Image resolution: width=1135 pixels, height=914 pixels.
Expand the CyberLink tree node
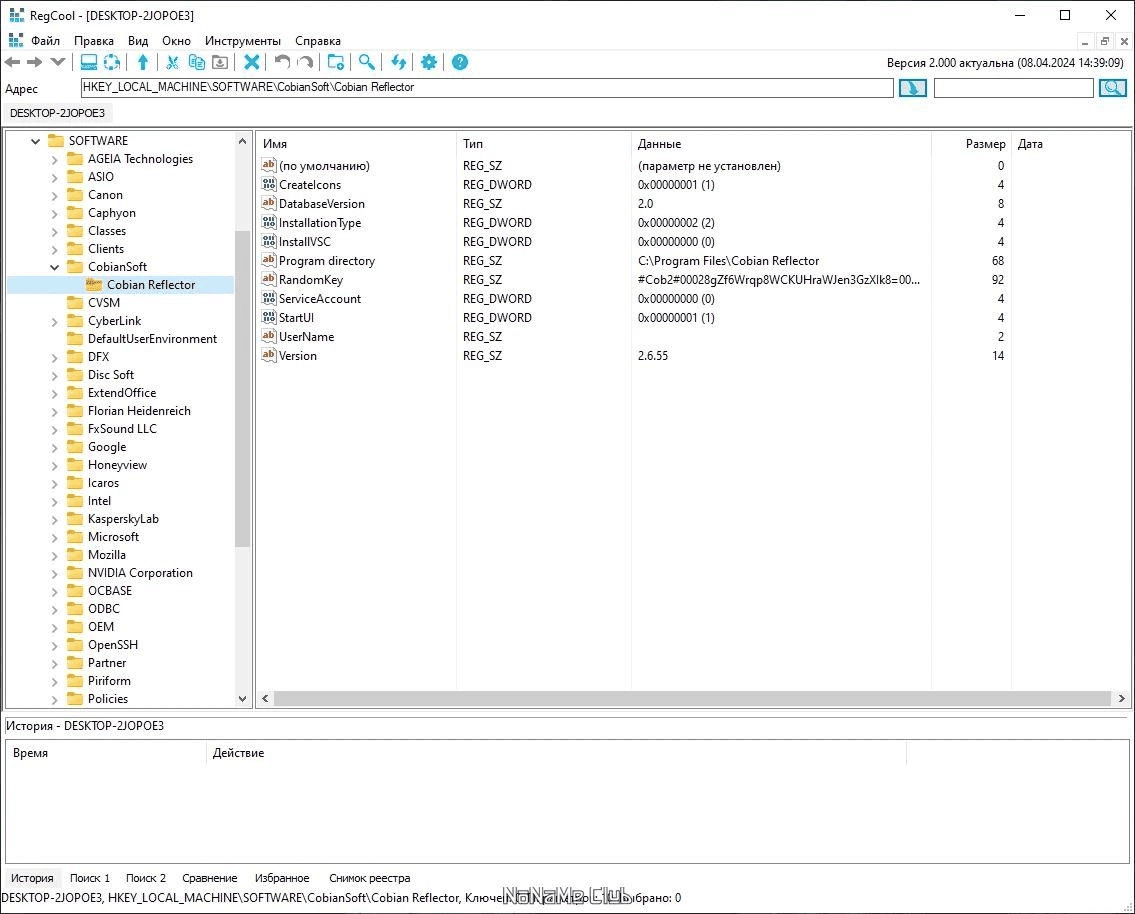(x=54, y=321)
